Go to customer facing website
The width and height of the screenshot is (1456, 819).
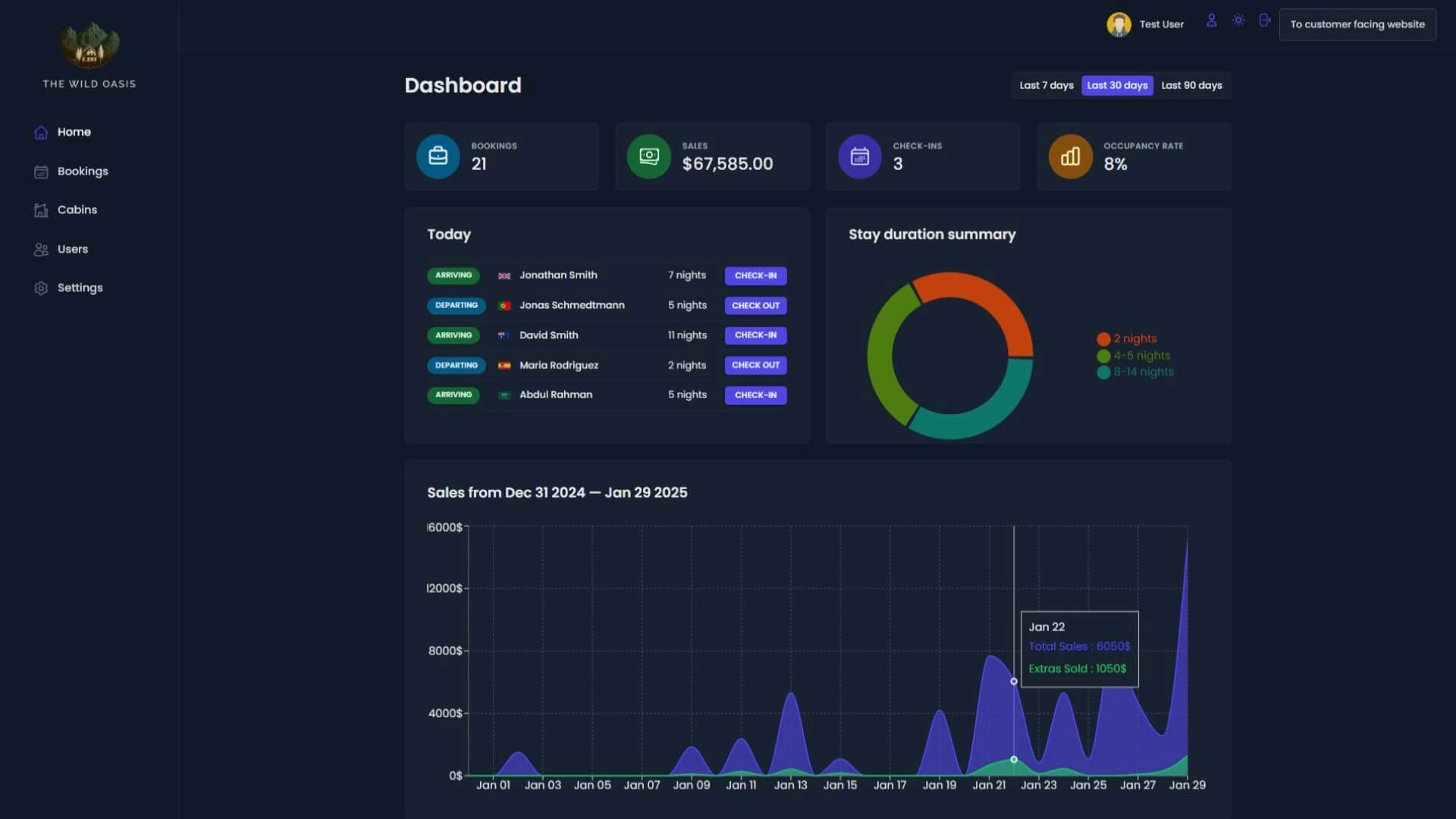(x=1357, y=24)
